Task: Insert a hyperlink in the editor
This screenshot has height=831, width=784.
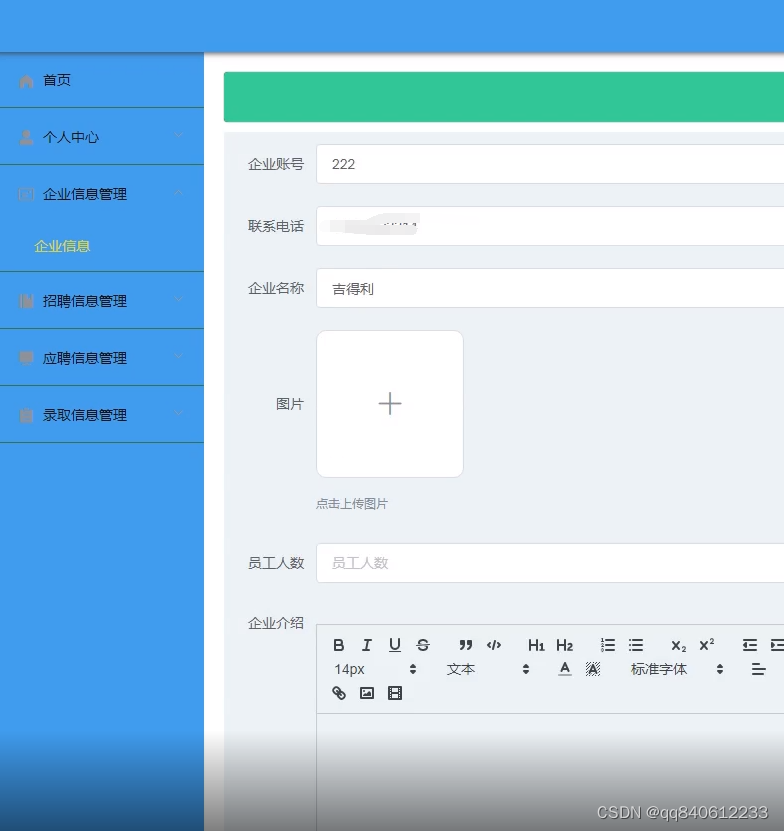Action: 339,693
